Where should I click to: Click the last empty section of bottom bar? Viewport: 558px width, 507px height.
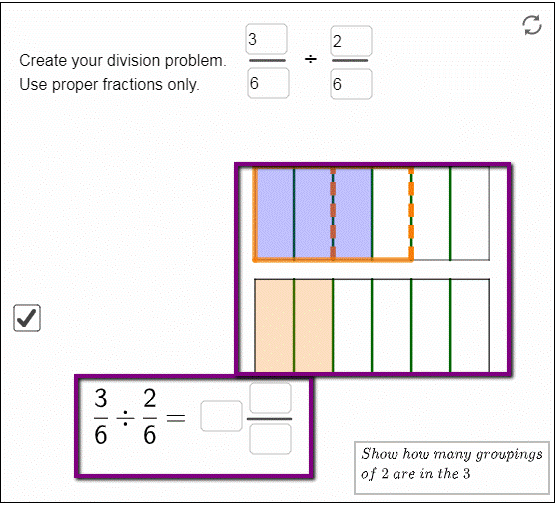470,326
